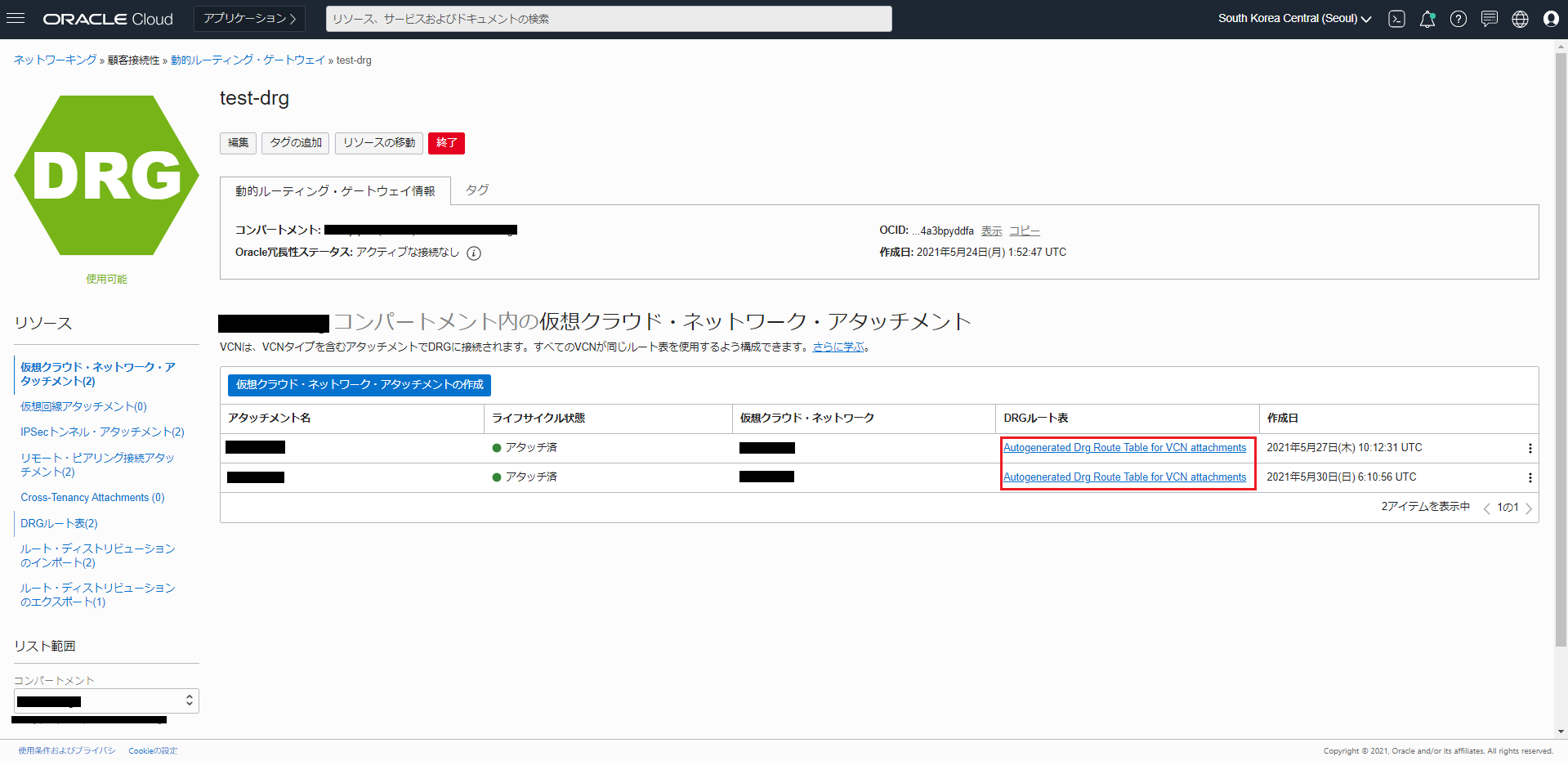Open DRG route table link in 5月27日 row
The width and height of the screenshot is (1568, 761).
1125,447
